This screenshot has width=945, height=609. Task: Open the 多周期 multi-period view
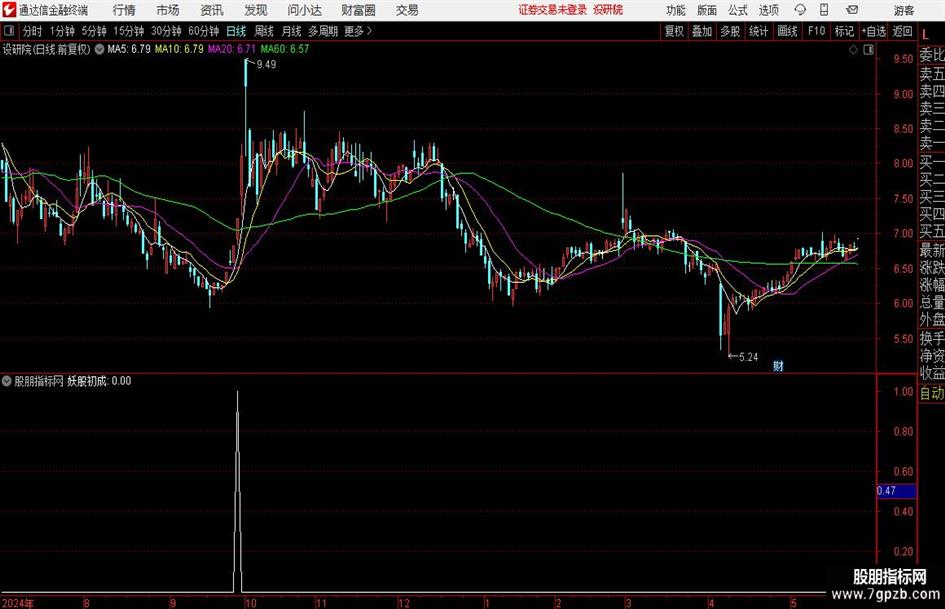click(x=323, y=31)
